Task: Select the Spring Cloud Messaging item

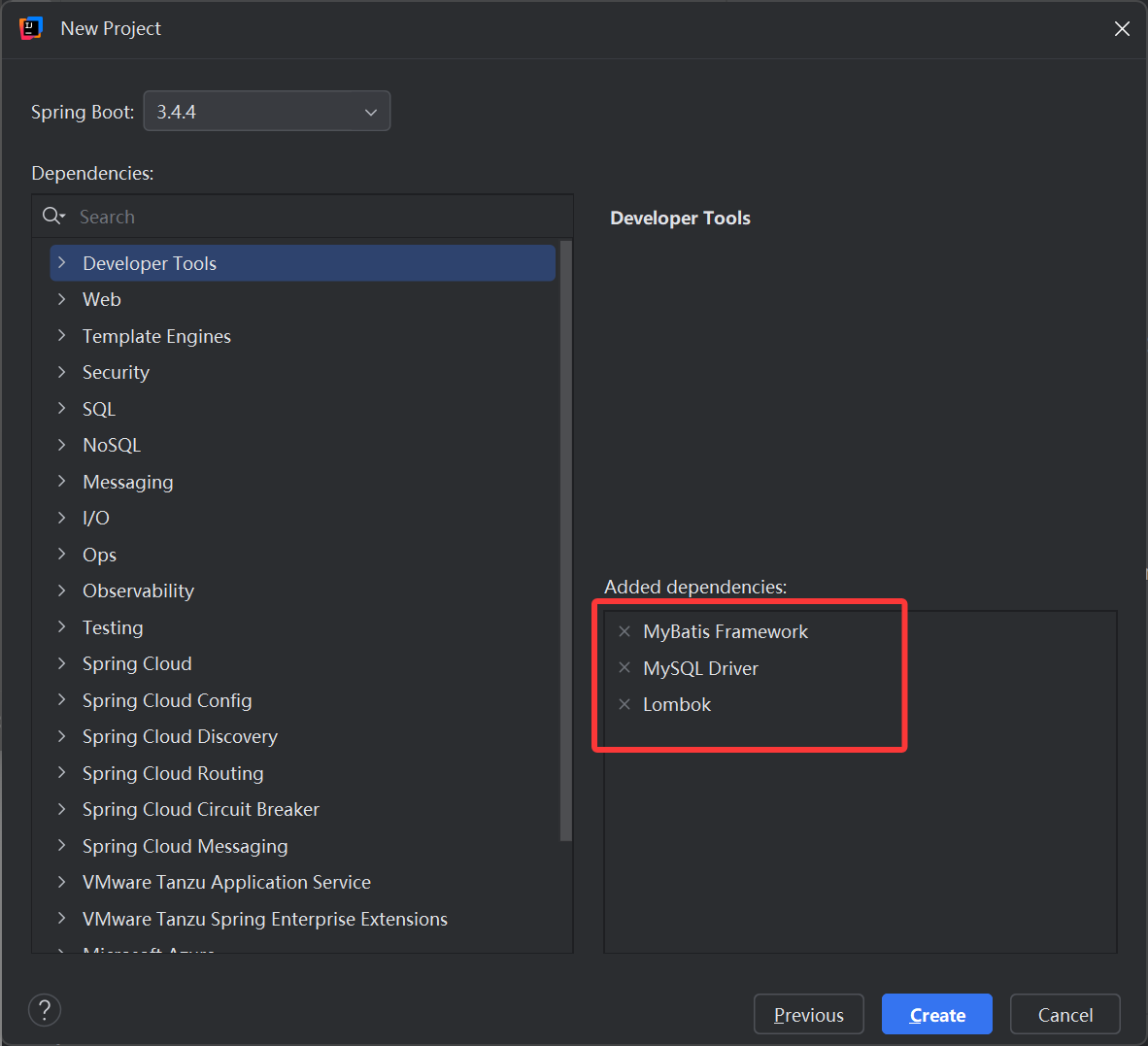Action: pyautogui.click(x=302, y=845)
